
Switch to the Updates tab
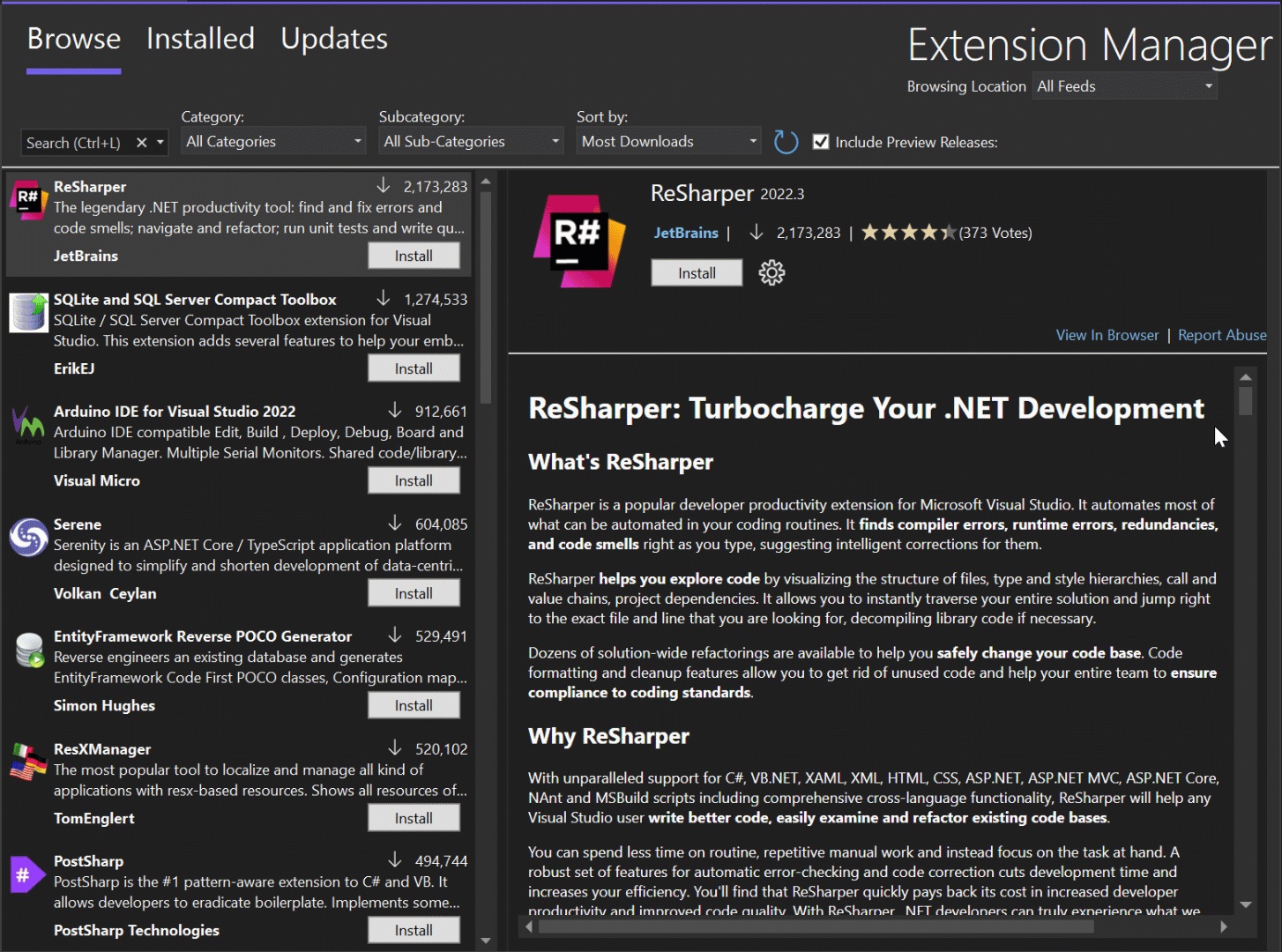point(334,39)
